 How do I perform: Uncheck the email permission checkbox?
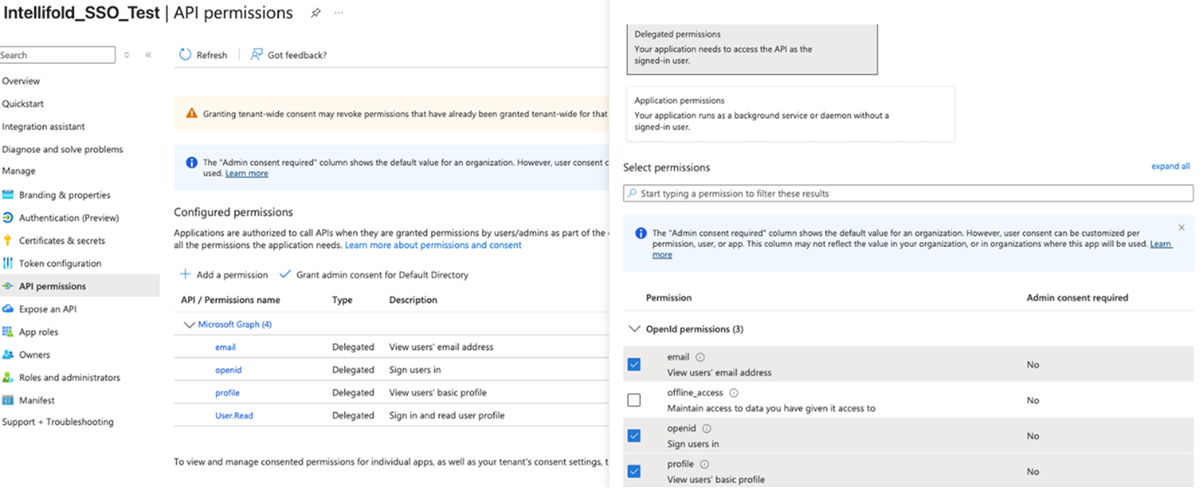[x=634, y=364]
